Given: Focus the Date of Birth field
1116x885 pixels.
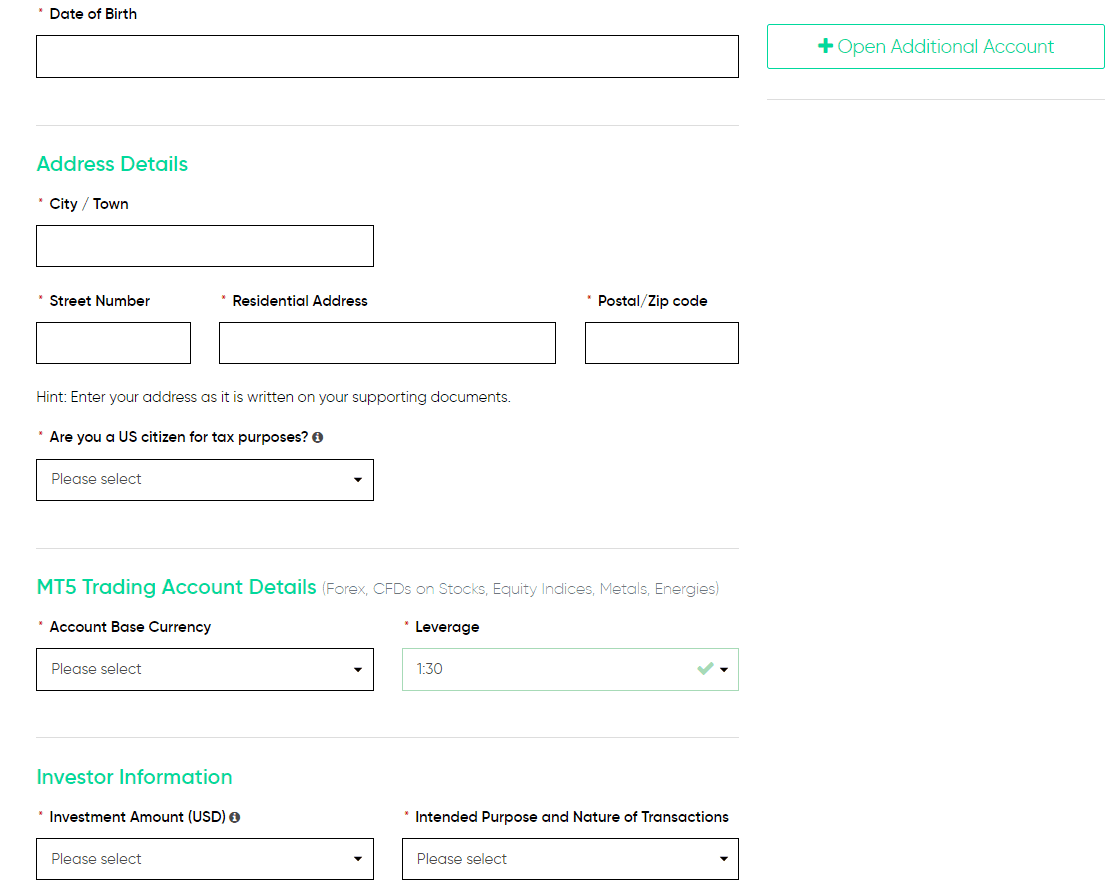Looking at the screenshot, I should pos(387,56).
